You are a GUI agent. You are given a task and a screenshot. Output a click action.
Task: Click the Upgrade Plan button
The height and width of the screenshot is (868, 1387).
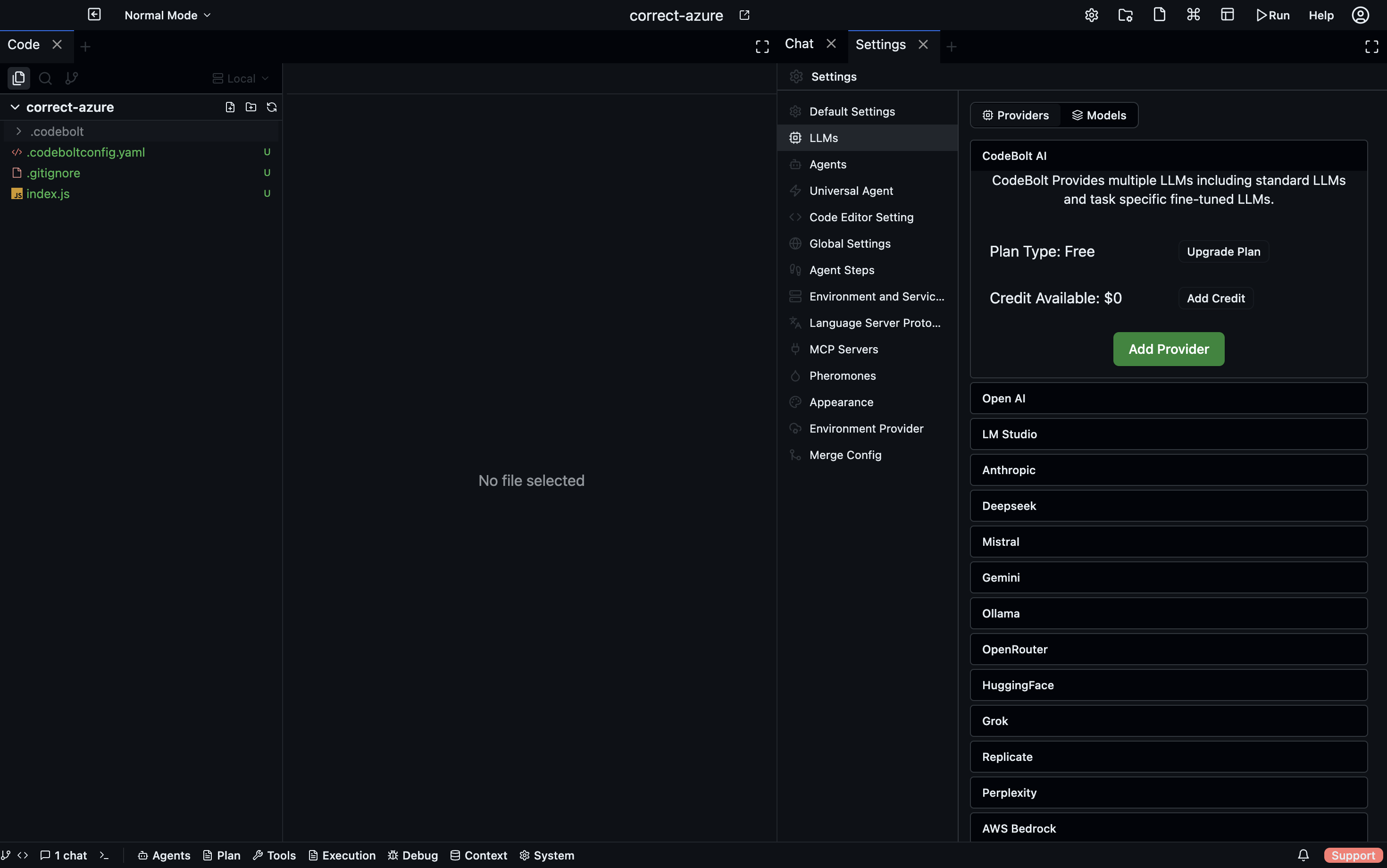pyautogui.click(x=1223, y=251)
